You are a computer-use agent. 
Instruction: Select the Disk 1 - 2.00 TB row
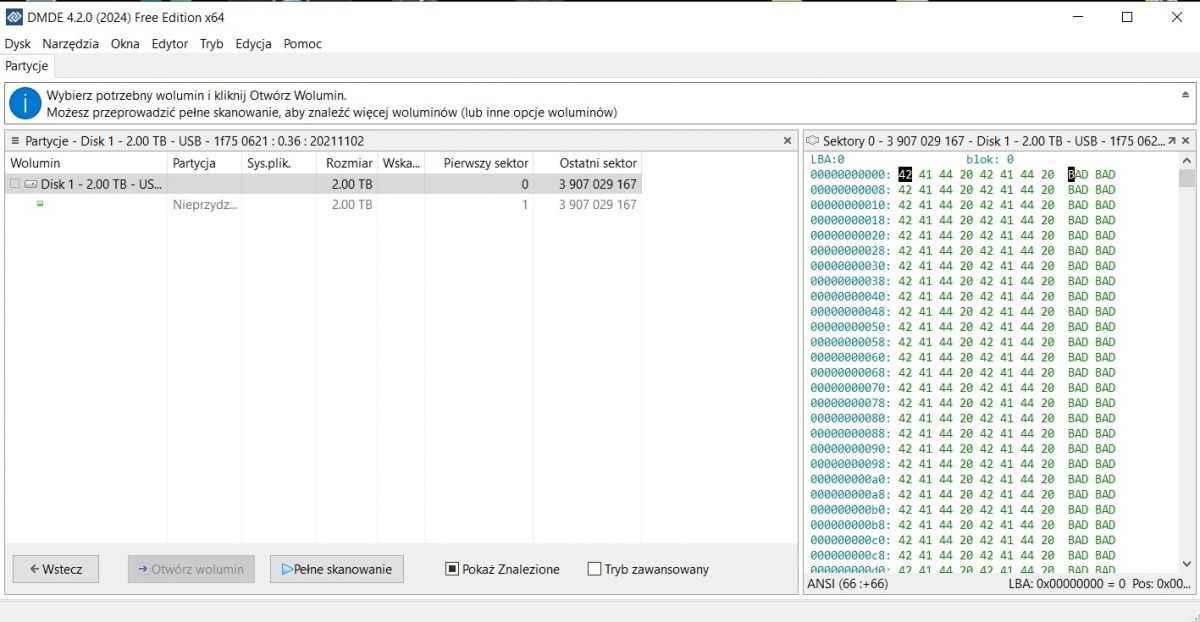coord(323,184)
